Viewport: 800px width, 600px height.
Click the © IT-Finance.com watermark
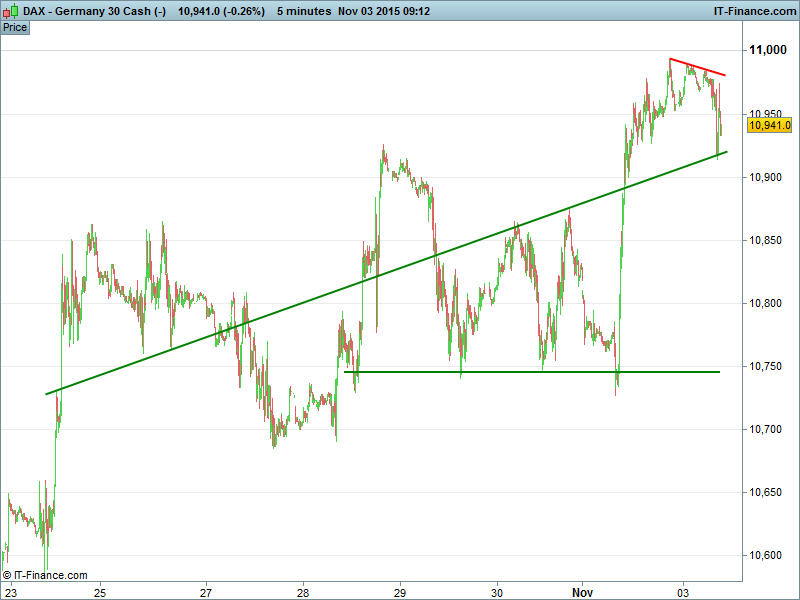click(46, 575)
